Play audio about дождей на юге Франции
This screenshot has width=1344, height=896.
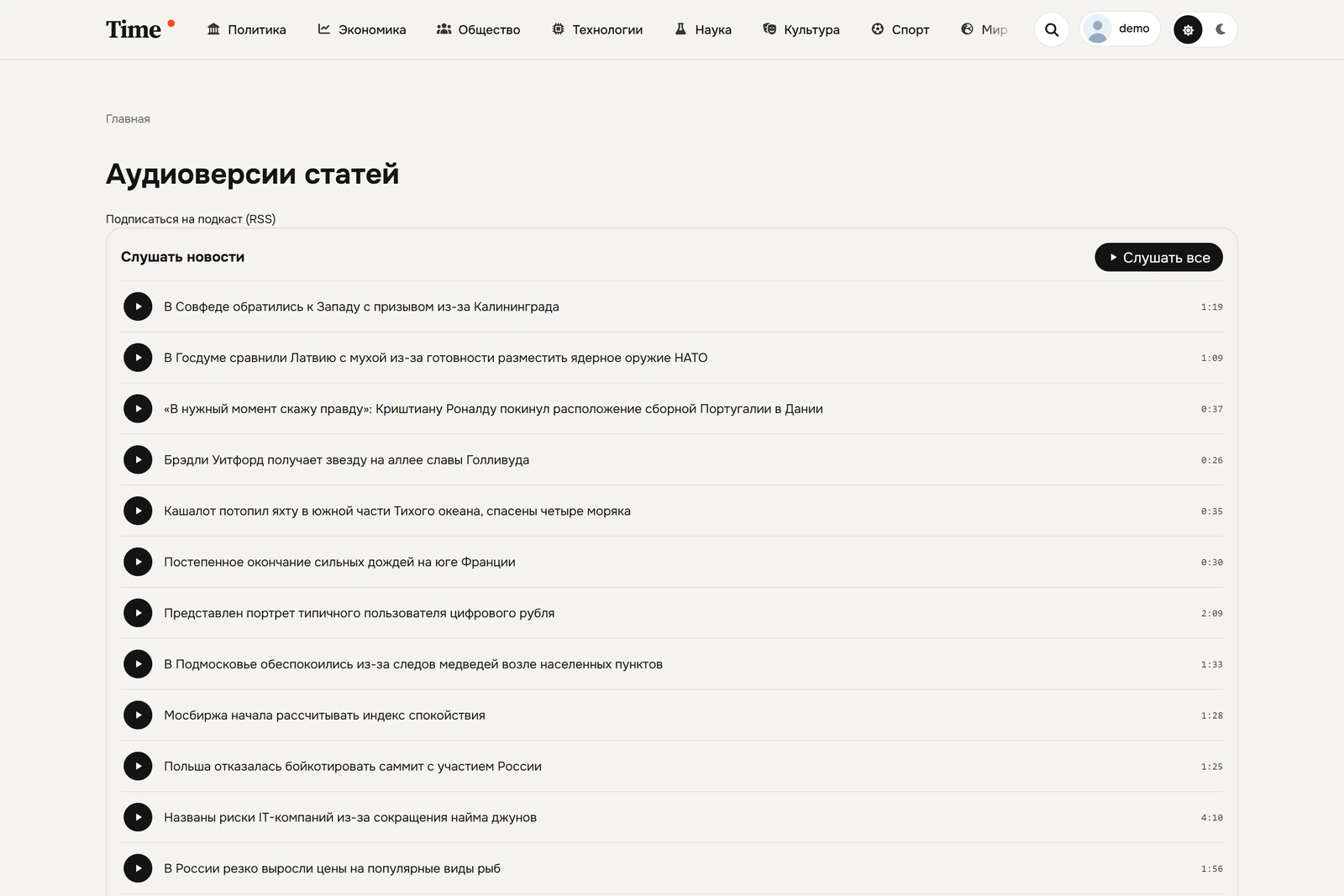tap(138, 562)
